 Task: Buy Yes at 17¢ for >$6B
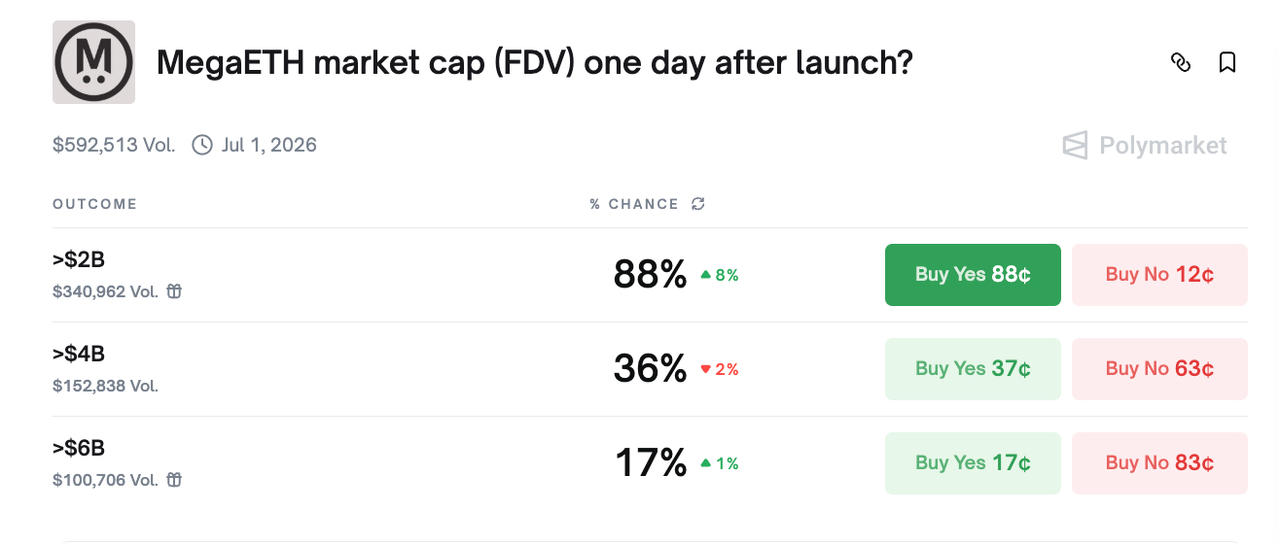coord(972,463)
